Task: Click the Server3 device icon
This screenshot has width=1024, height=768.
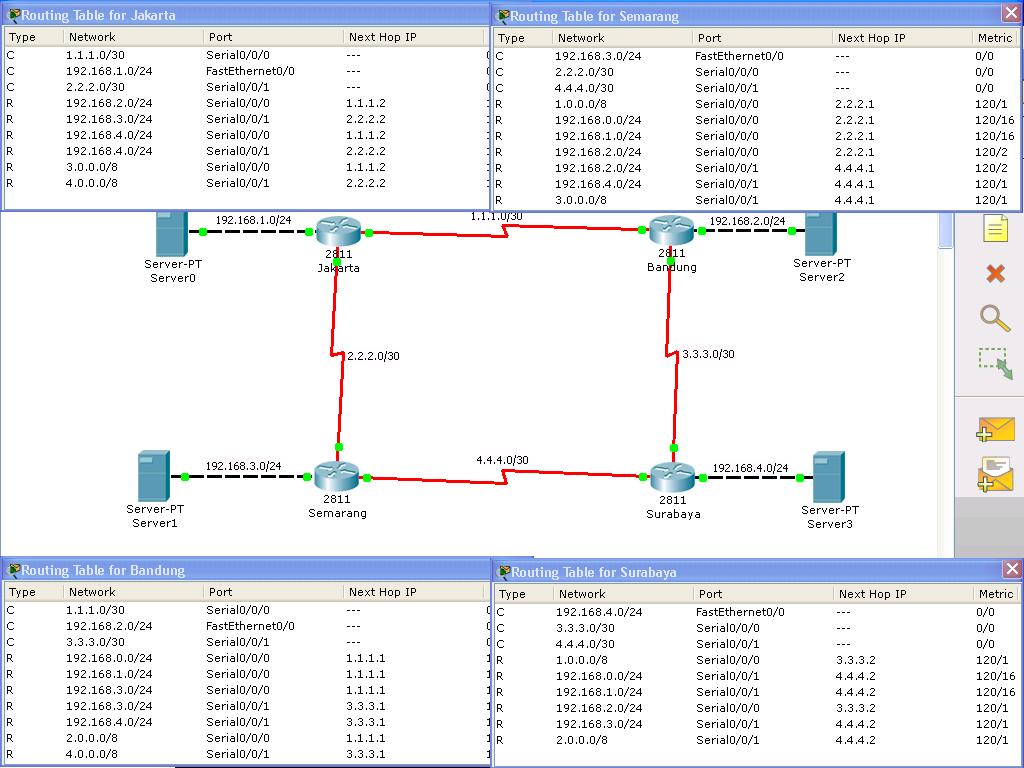Action: point(829,477)
